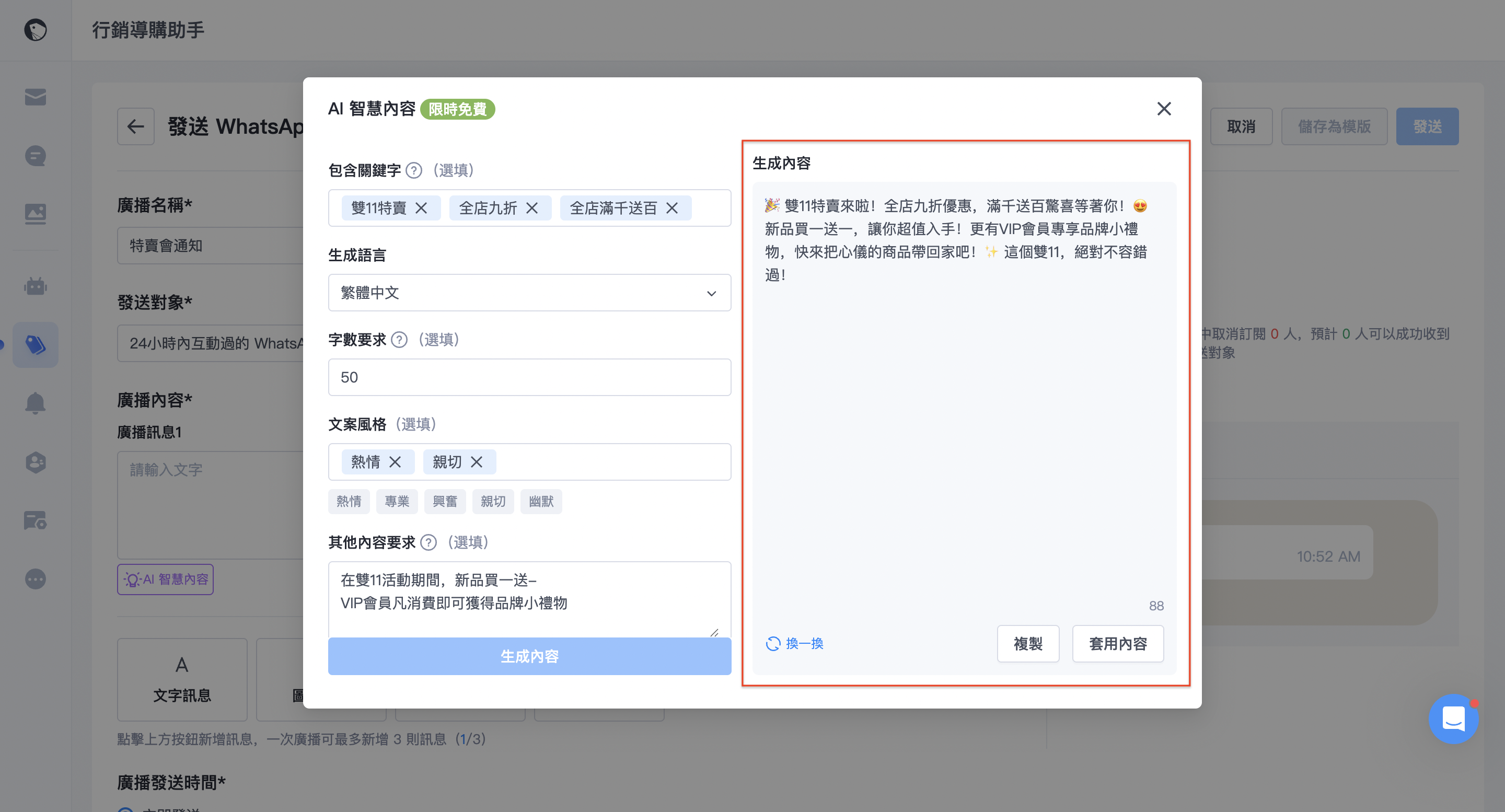Image resolution: width=1505 pixels, height=812 pixels.
Task: Choose the 熱情 style suggestion chip
Action: coord(349,501)
